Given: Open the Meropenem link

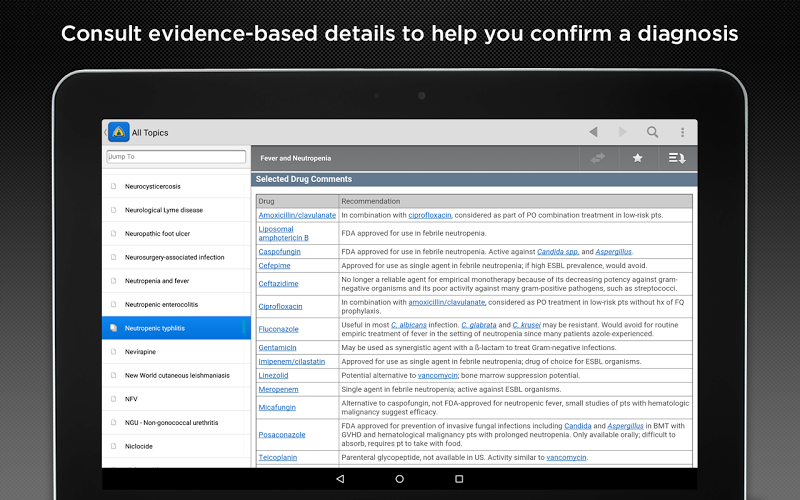Looking at the screenshot, I should click(278, 389).
